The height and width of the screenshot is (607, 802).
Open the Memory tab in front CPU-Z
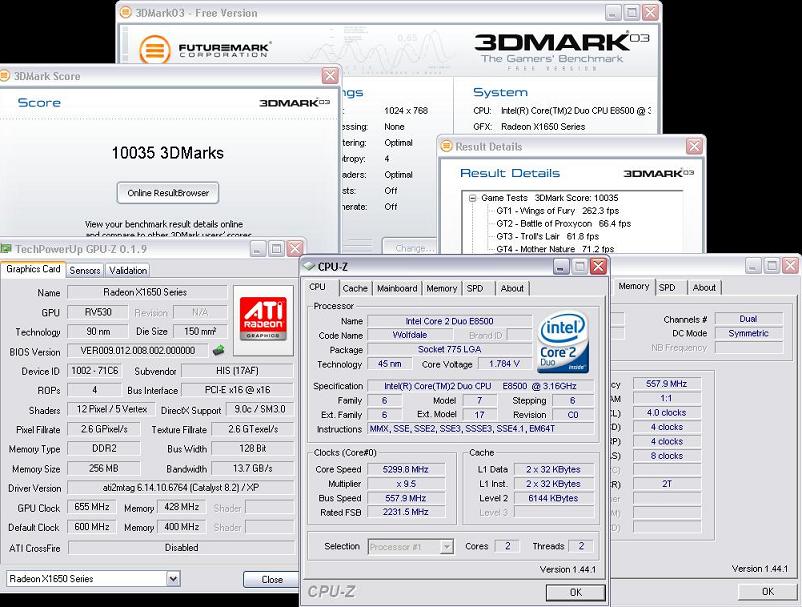tap(441, 288)
